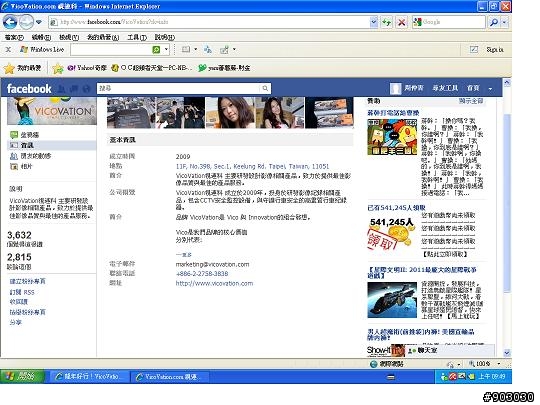Click the Google search box in toolbar

pos(449,22)
